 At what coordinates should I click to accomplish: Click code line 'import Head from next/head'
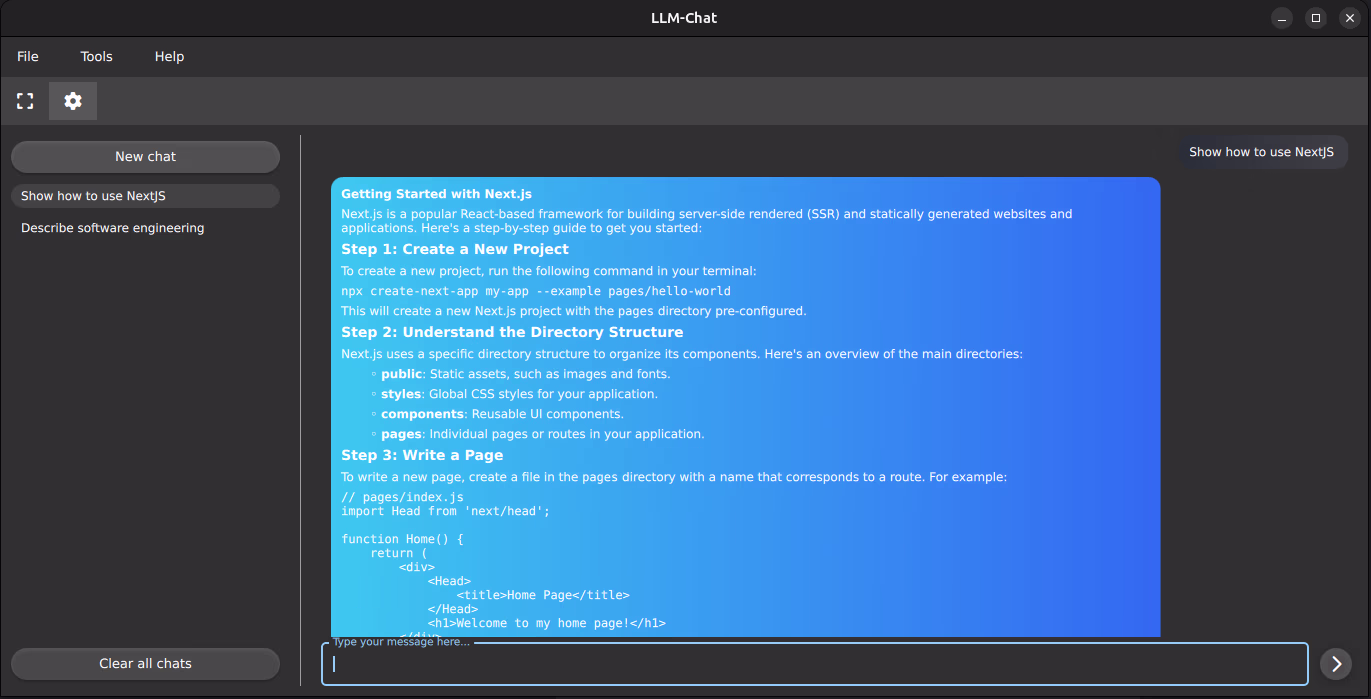(x=446, y=511)
